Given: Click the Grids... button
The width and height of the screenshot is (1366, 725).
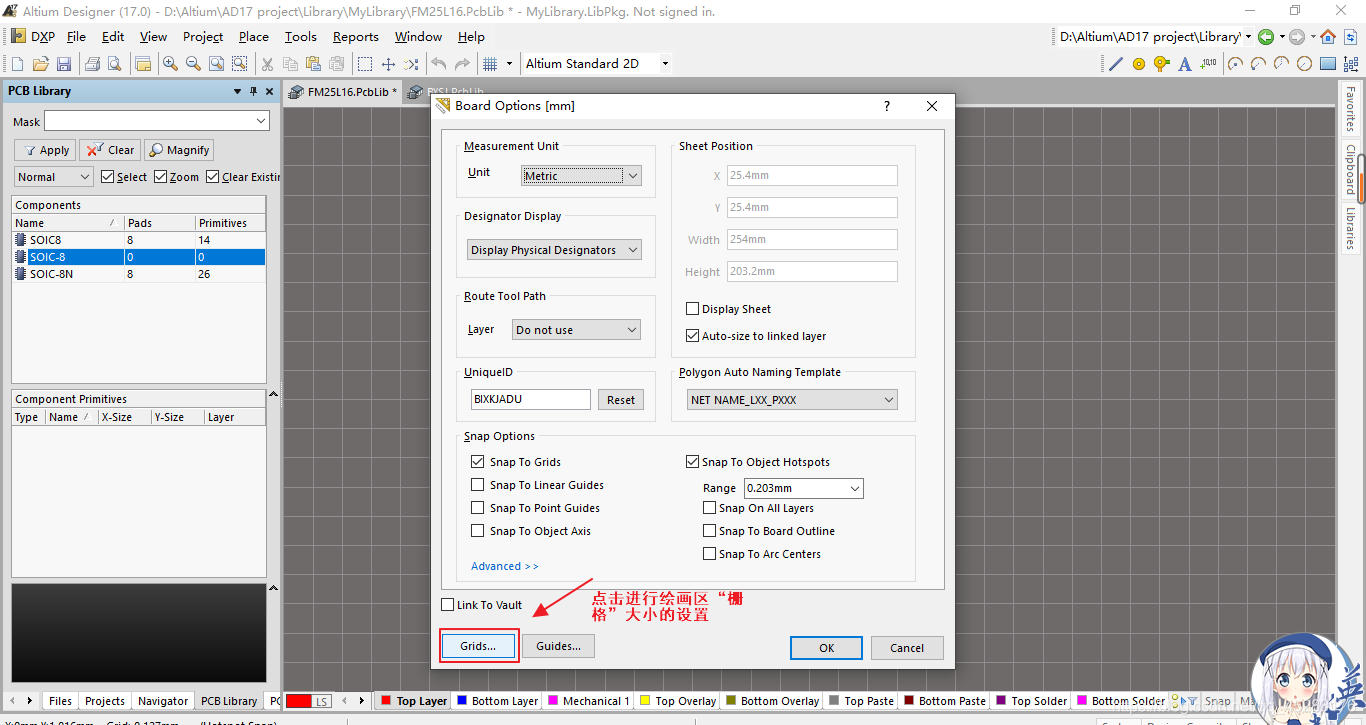Looking at the screenshot, I should (x=478, y=646).
